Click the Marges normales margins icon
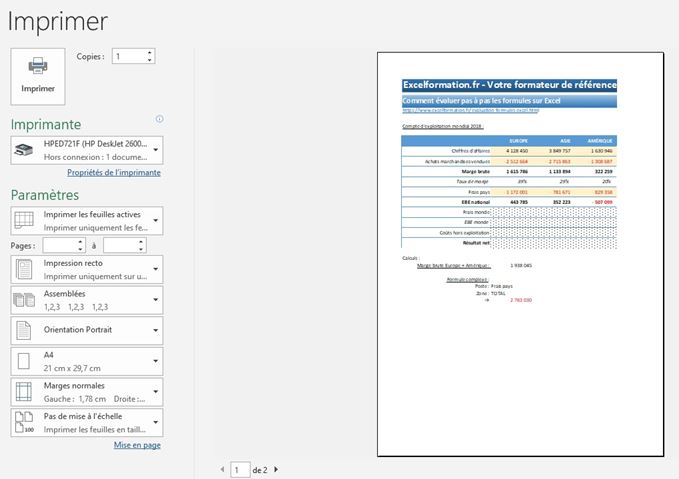Screen dimensions: 679x479 coord(25,392)
